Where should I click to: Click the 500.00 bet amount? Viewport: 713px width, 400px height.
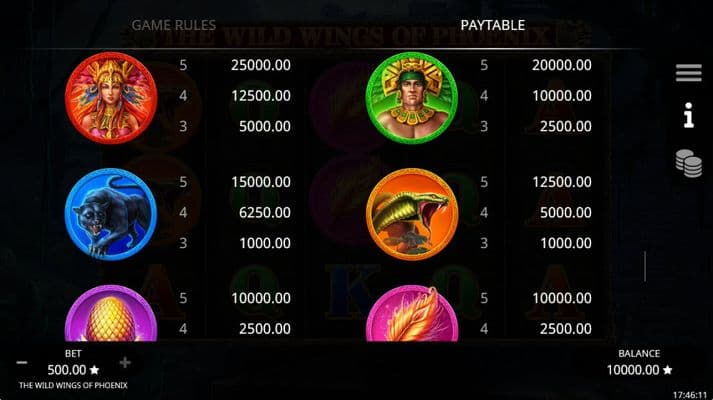[67, 370]
